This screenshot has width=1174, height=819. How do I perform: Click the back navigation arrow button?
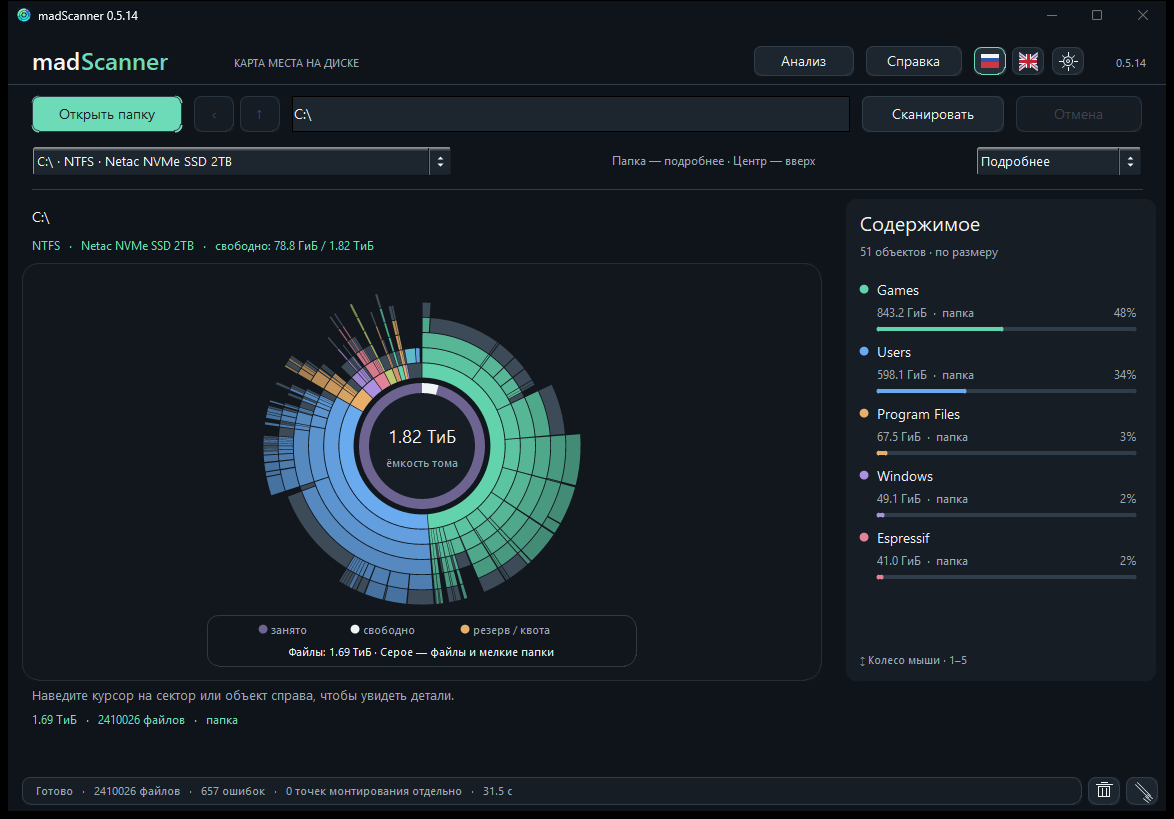coord(213,114)
